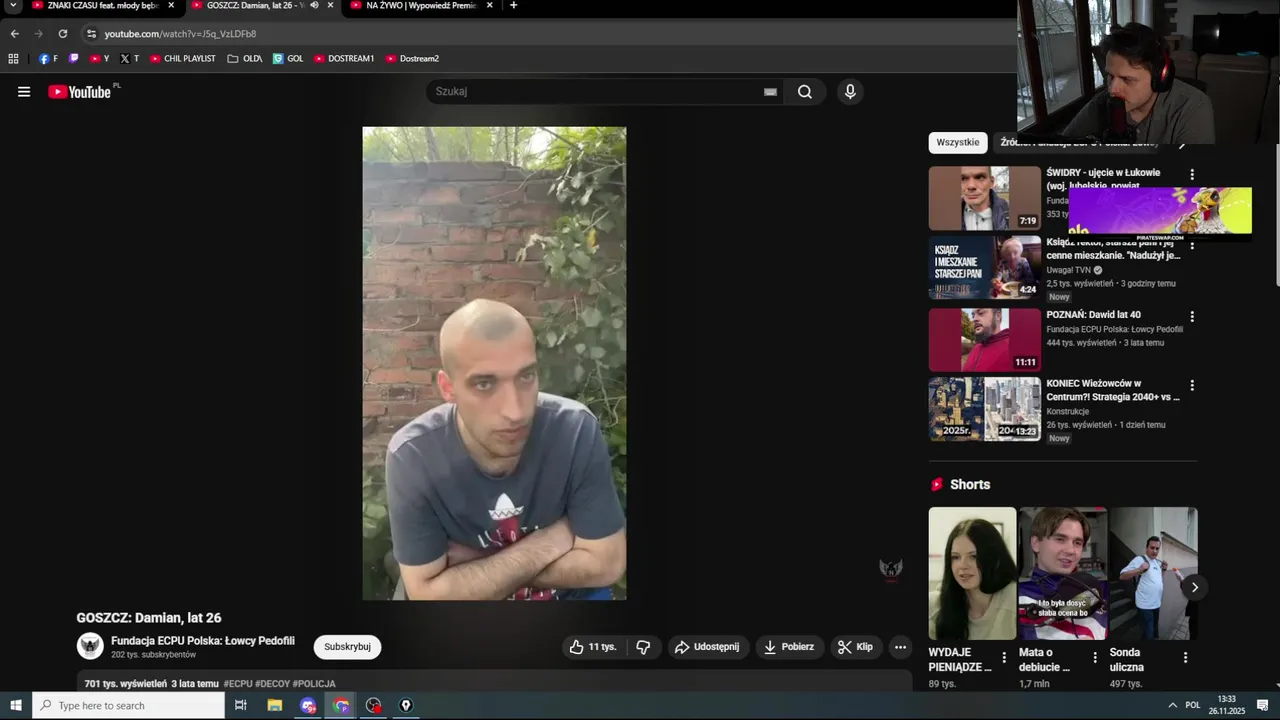Show hidden system tray icons
This screenshot has width=1280, height=720.
[1173, 706]
